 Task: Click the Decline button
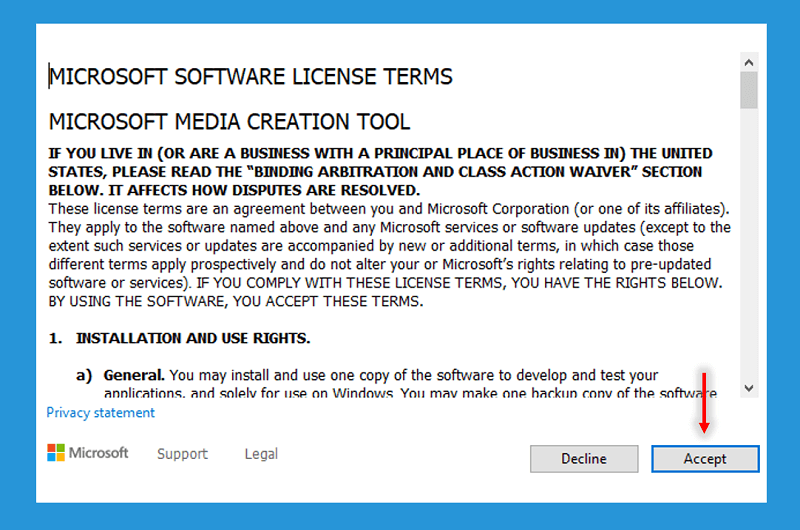(x=584, y=459)
